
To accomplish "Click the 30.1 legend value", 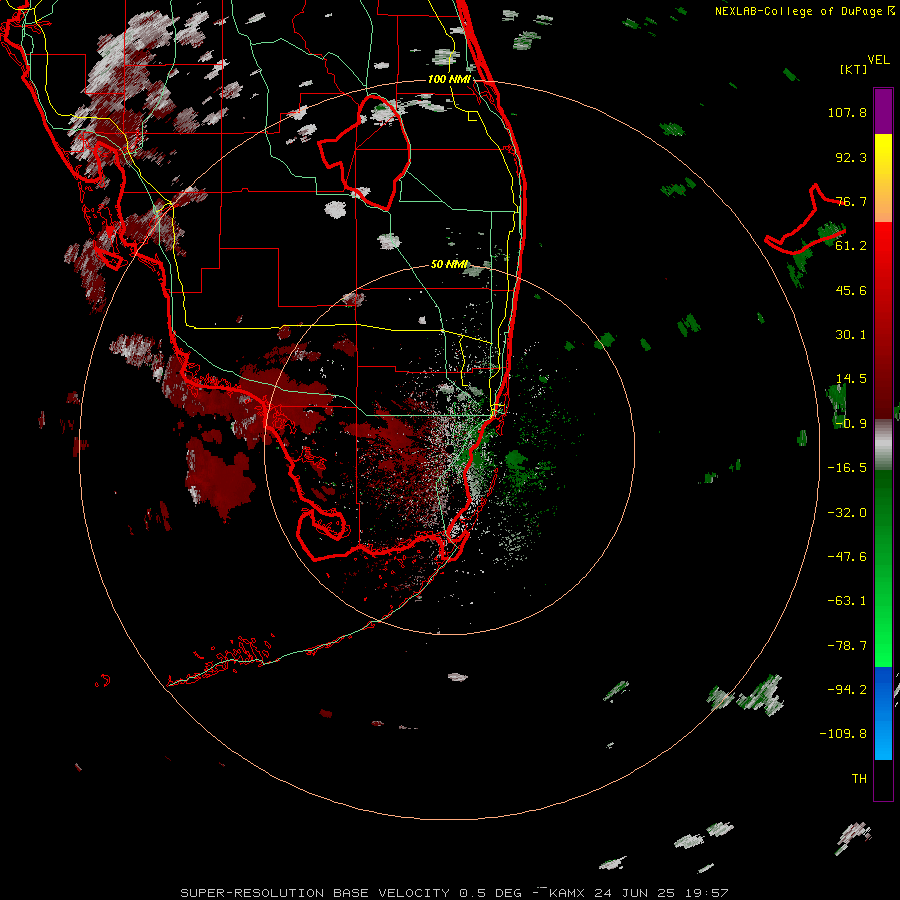I will coord(851,335).
